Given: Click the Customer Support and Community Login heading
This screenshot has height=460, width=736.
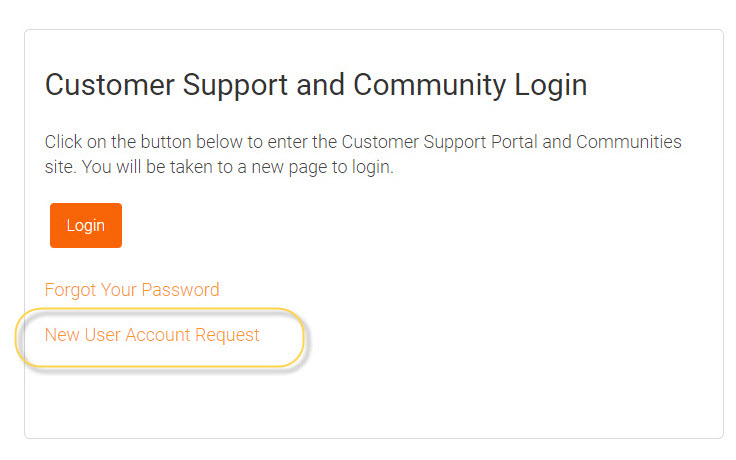Looking at the screenshot, I should point(316,85).
